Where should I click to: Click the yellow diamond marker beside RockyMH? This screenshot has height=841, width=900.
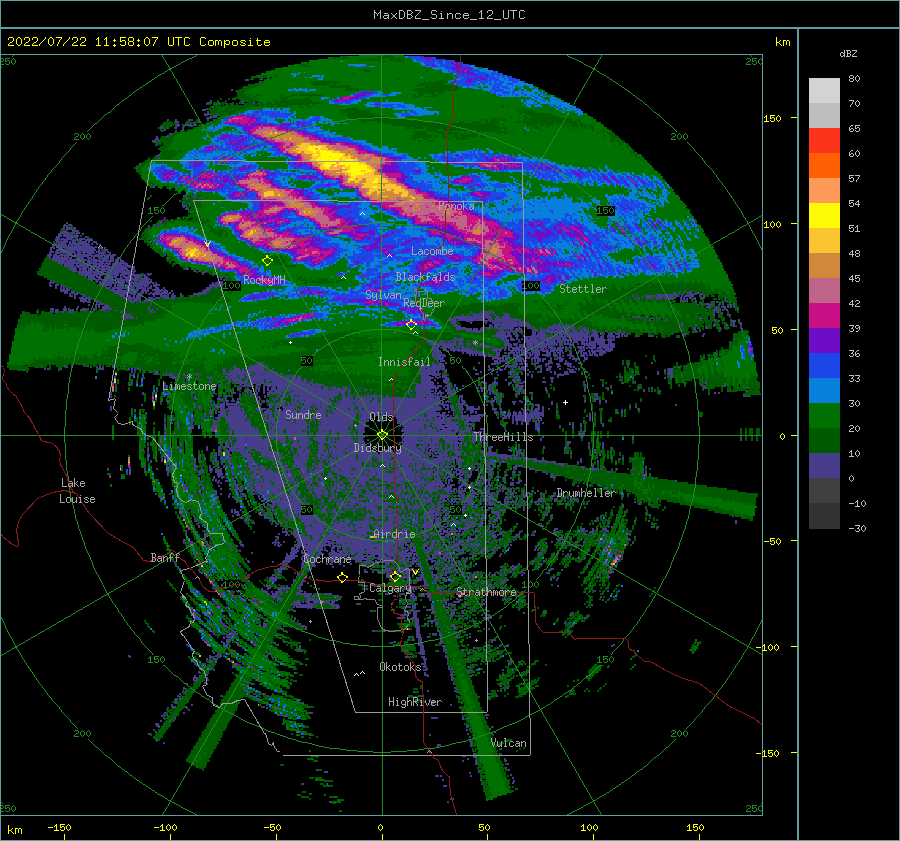click(267, 261)
